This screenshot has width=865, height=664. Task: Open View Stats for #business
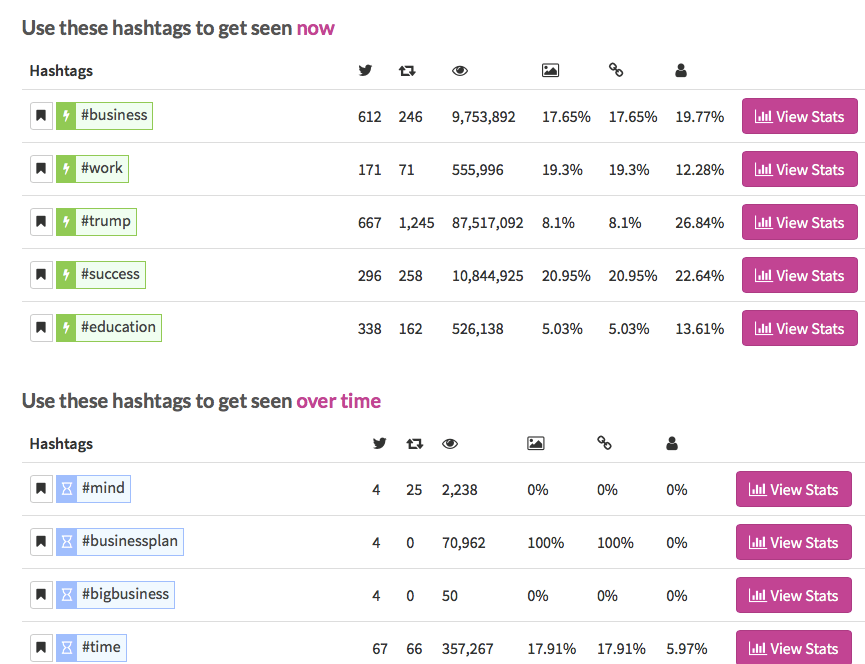799,116
